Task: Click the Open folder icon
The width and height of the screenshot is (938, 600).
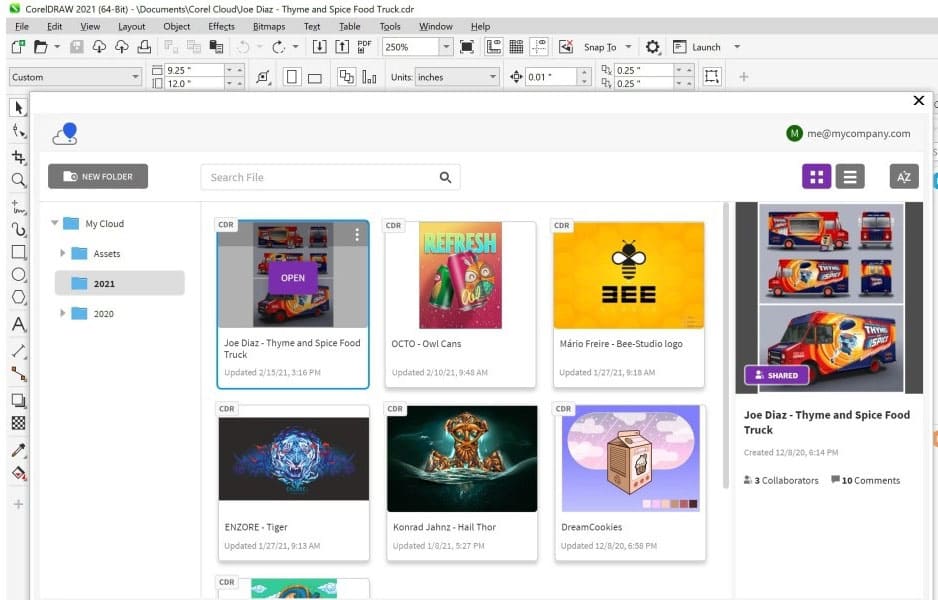Action: [x=40, y=47]
